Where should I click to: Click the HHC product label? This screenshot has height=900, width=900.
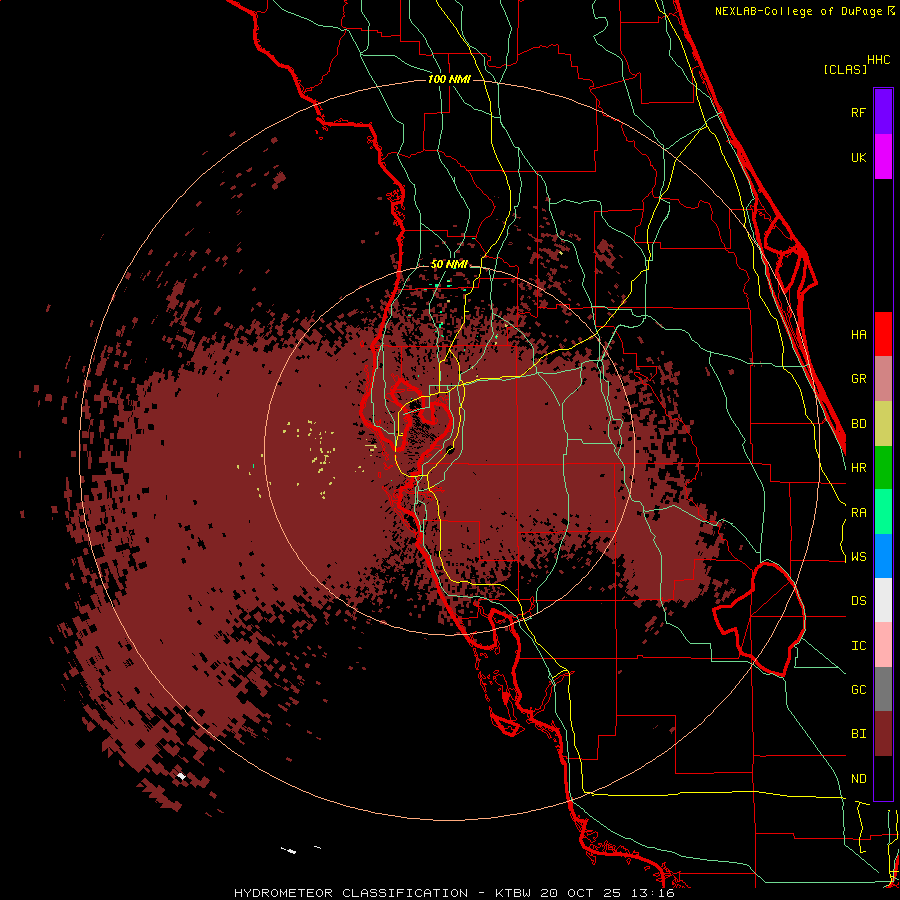click(x=879, y=60)
